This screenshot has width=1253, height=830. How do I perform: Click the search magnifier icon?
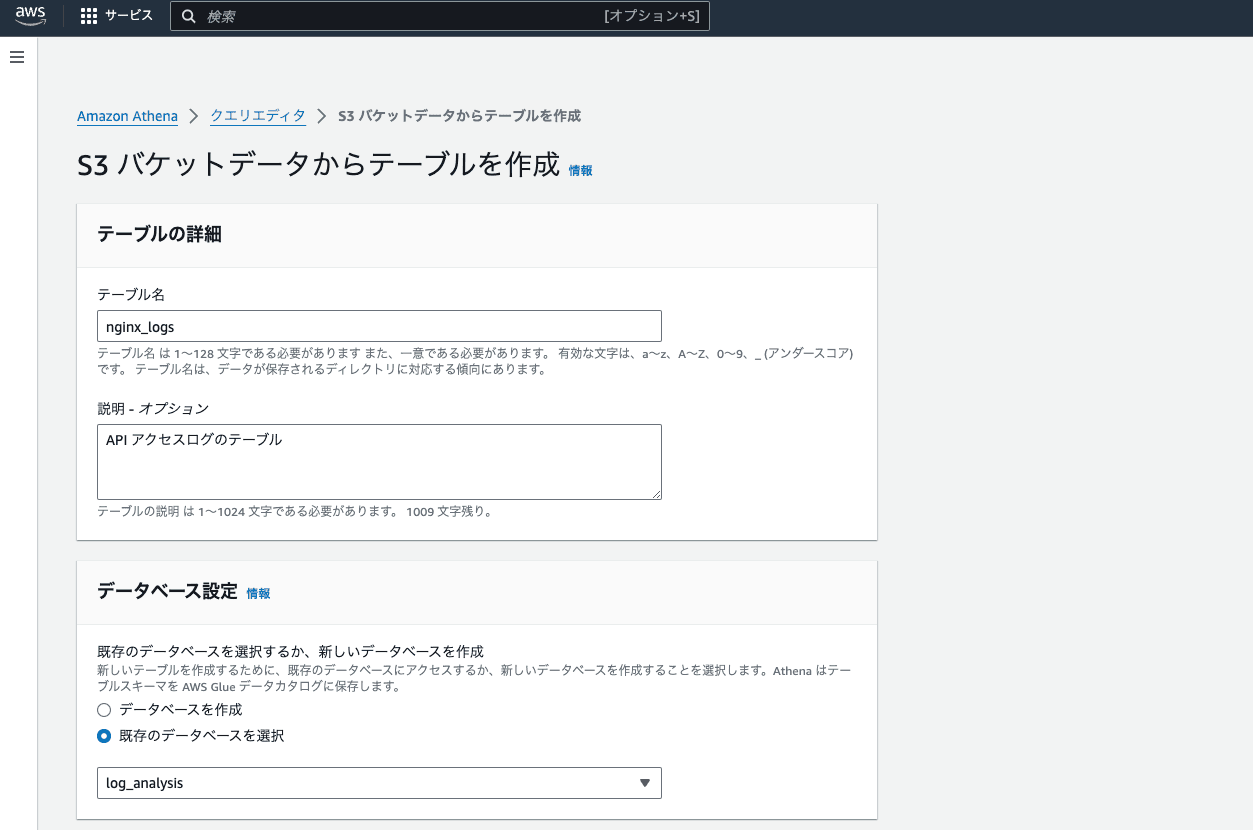point(189,16)
